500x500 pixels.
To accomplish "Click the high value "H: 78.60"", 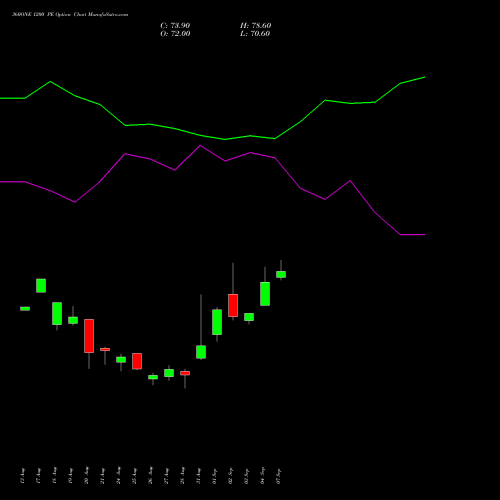I will pos(255,26).
